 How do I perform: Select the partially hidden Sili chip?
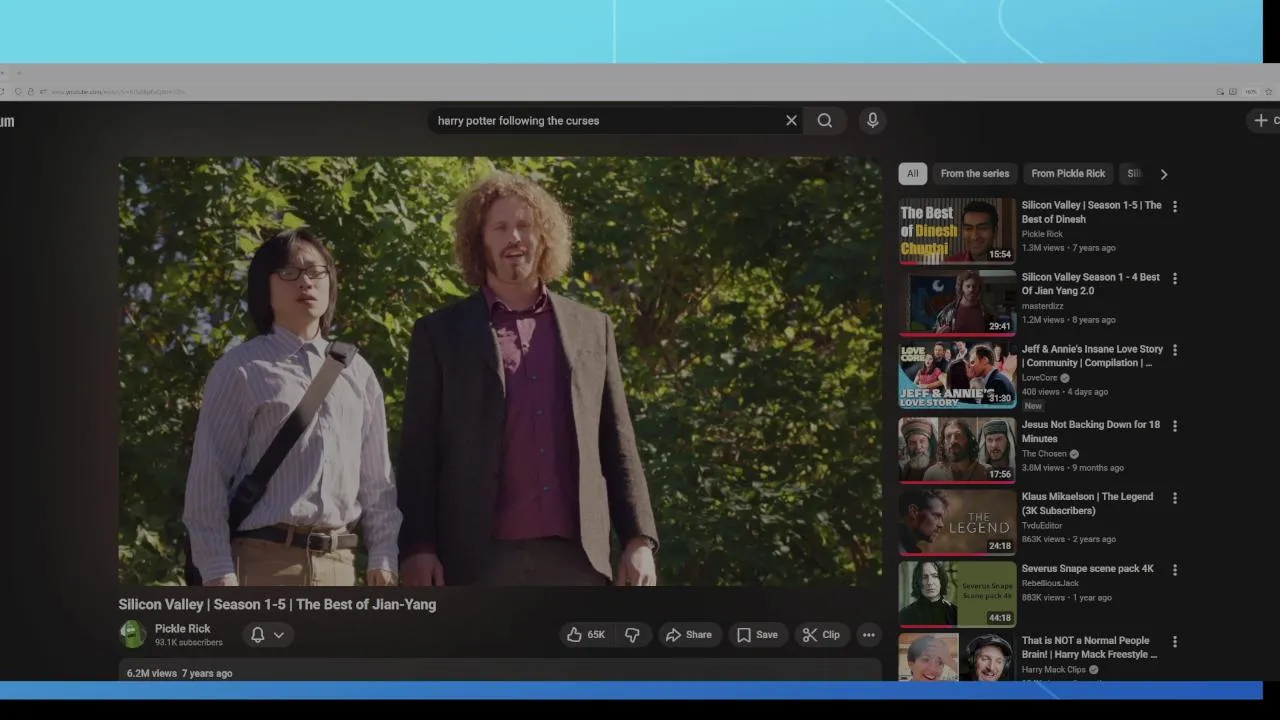click(x=1133, y=174)
